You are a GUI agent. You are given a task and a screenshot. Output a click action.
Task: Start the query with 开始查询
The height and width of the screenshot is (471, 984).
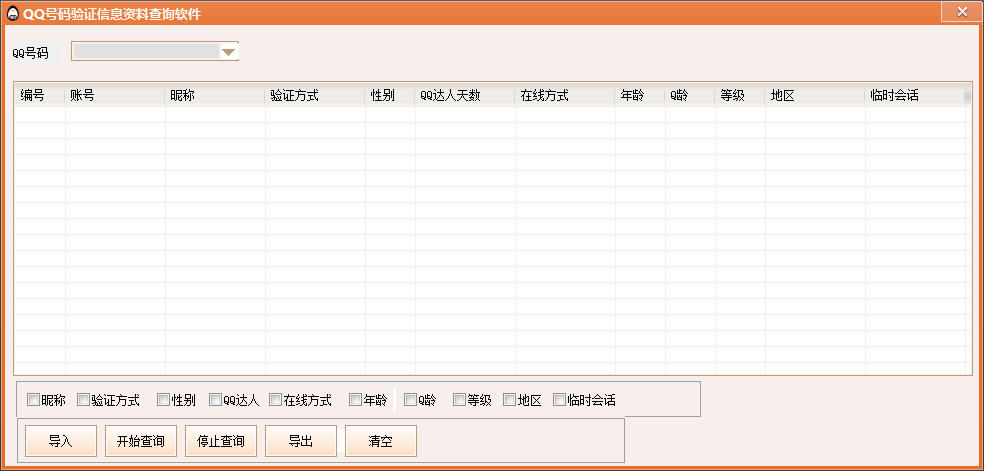[x=141, y=441]
